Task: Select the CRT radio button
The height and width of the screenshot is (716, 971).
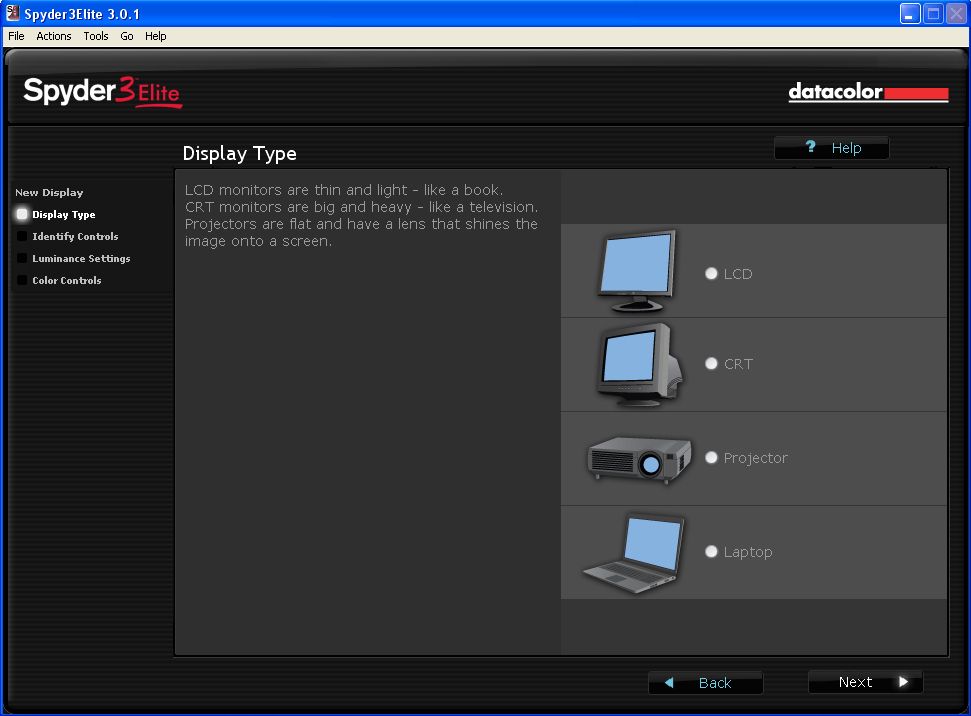Action: (x=711, y=364)
